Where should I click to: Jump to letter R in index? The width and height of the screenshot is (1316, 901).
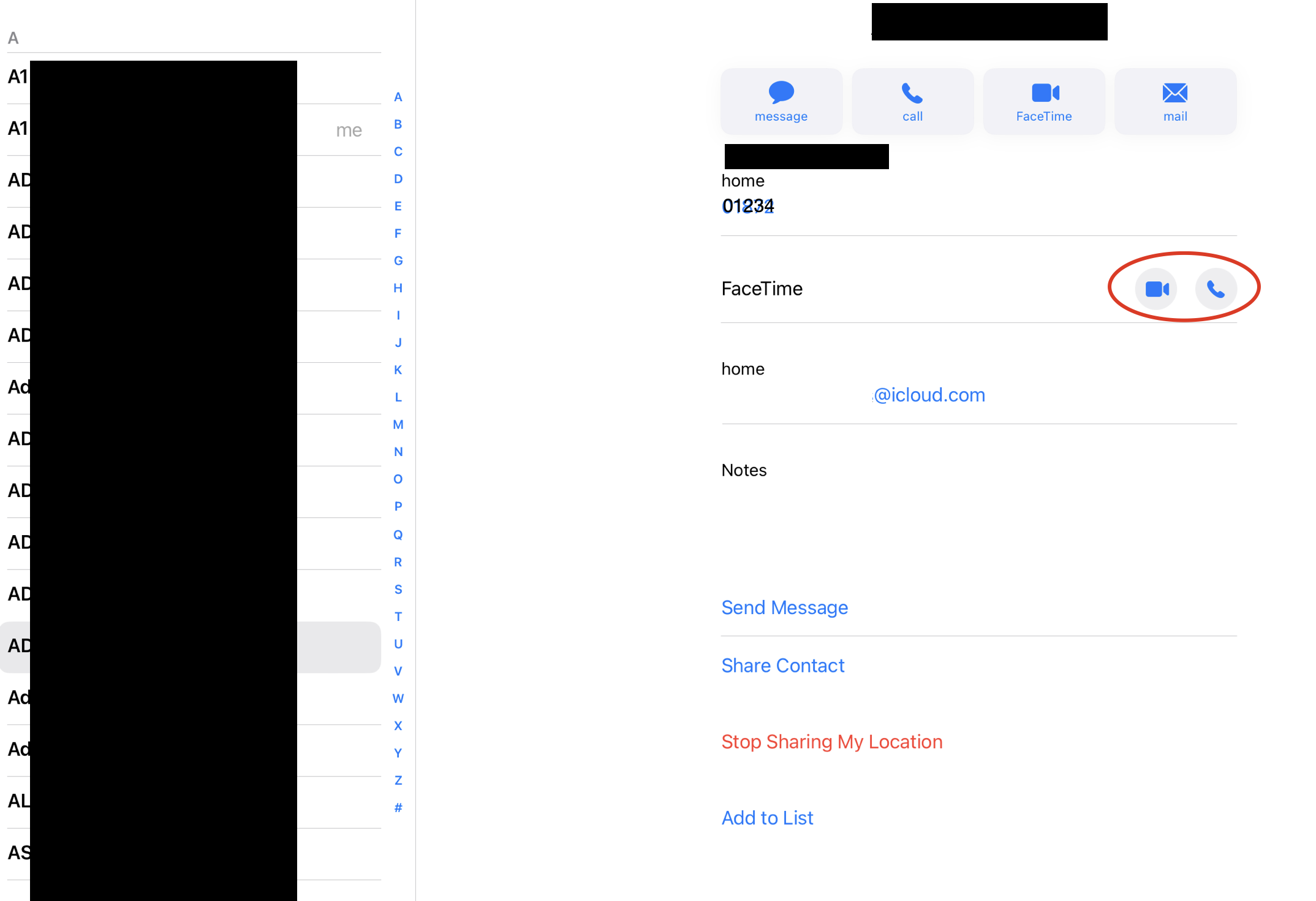coord(398,562)
